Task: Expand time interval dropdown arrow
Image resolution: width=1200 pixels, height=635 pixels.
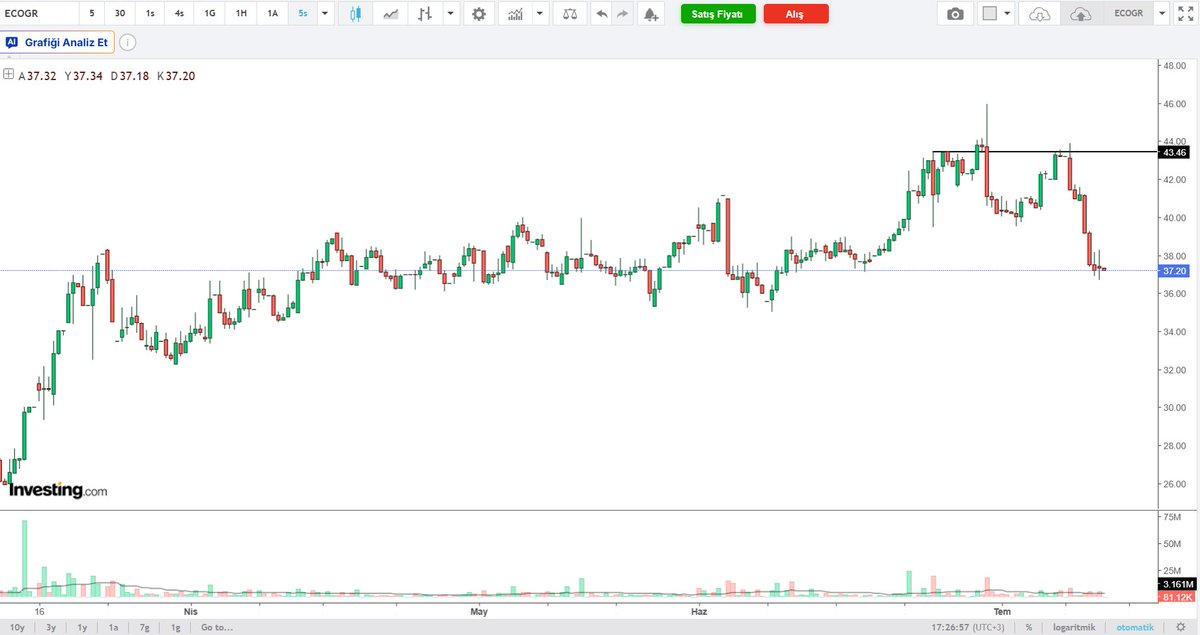Action: 325,14
